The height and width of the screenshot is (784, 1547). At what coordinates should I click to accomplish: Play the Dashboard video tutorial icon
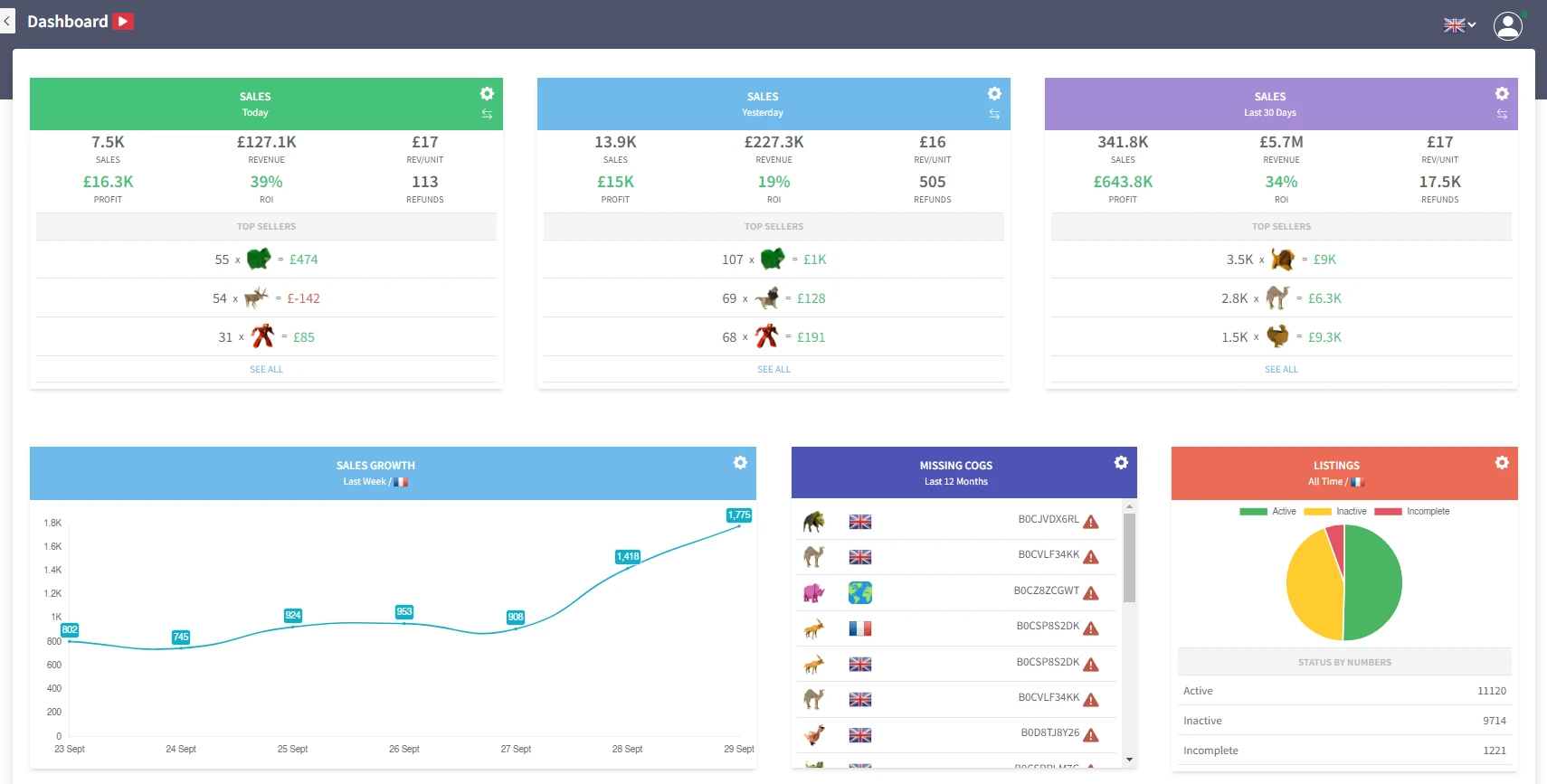tap(123, 21)
